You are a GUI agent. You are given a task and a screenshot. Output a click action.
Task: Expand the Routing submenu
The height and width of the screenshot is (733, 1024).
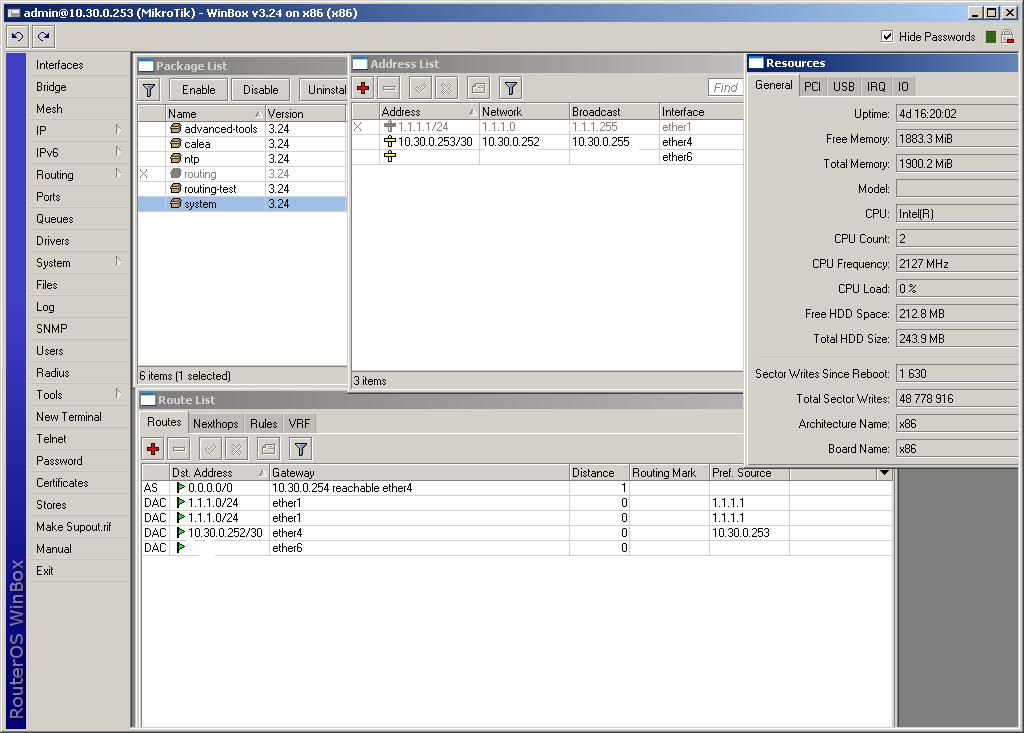pyautogui.click(x=118, y=174)
